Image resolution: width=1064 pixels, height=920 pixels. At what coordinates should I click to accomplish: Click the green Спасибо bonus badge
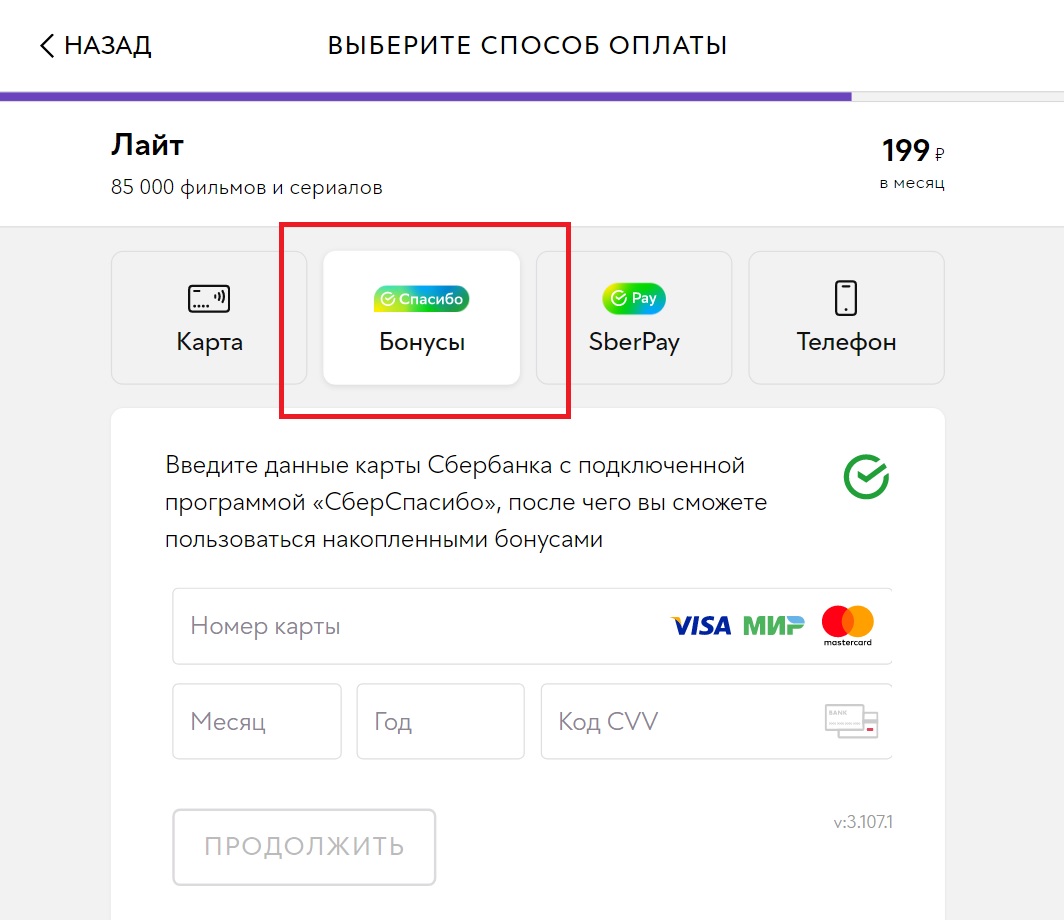[x=421, y=298]
